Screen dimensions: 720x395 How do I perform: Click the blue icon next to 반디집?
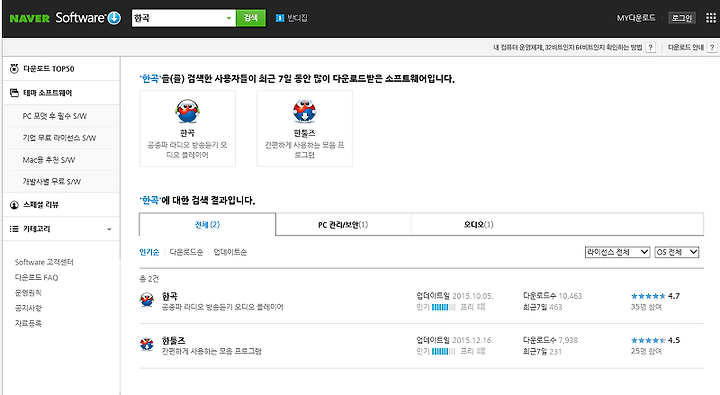coord(280,18)
